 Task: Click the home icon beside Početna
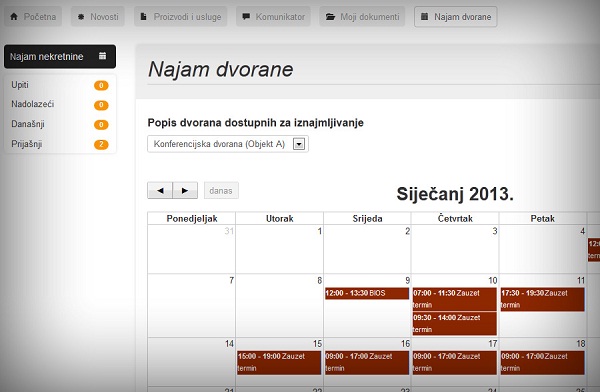14,16
